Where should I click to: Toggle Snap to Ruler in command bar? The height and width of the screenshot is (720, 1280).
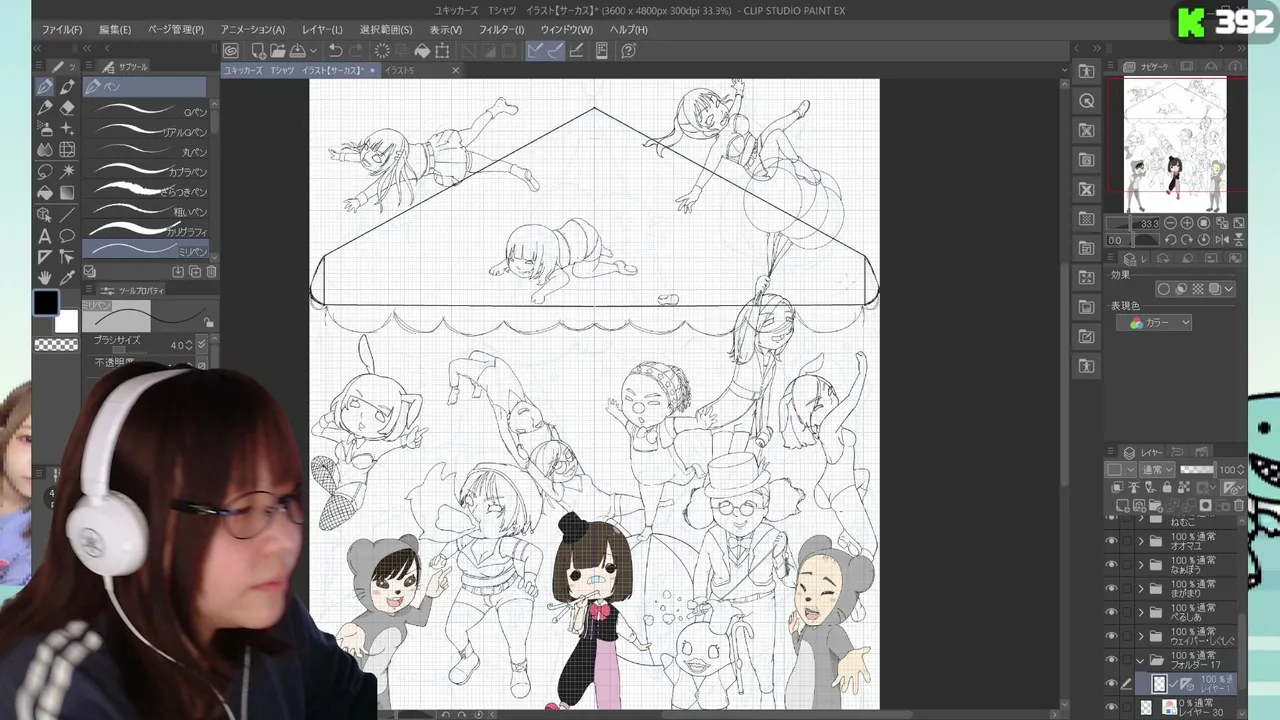coord(536,51)
